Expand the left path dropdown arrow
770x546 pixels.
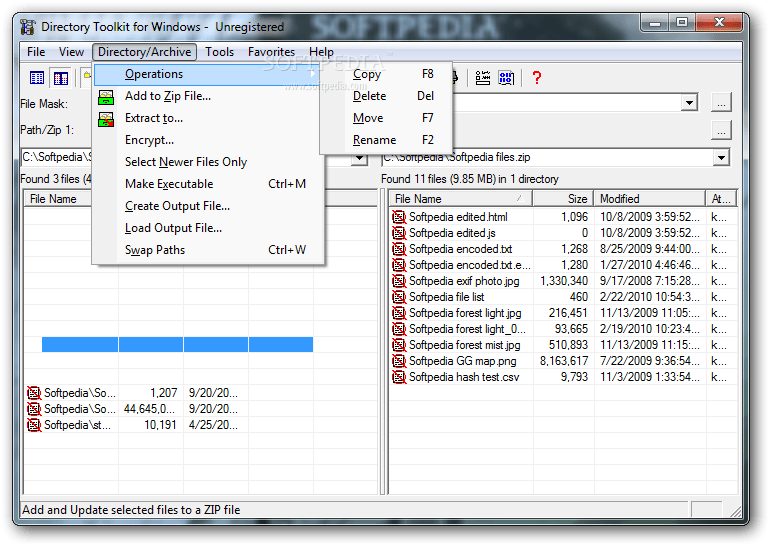pyautogui.click(x=359, y=158)
